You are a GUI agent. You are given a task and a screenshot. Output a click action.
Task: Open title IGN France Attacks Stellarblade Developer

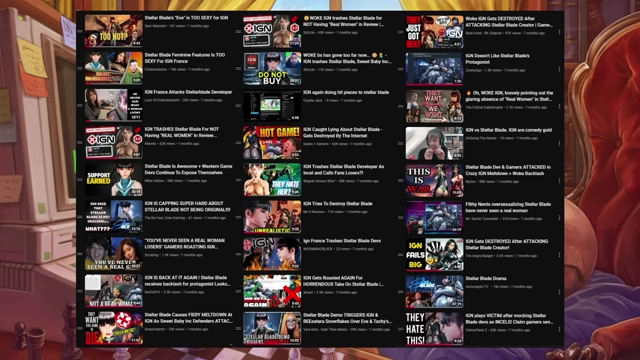click(x=188, y=92)
